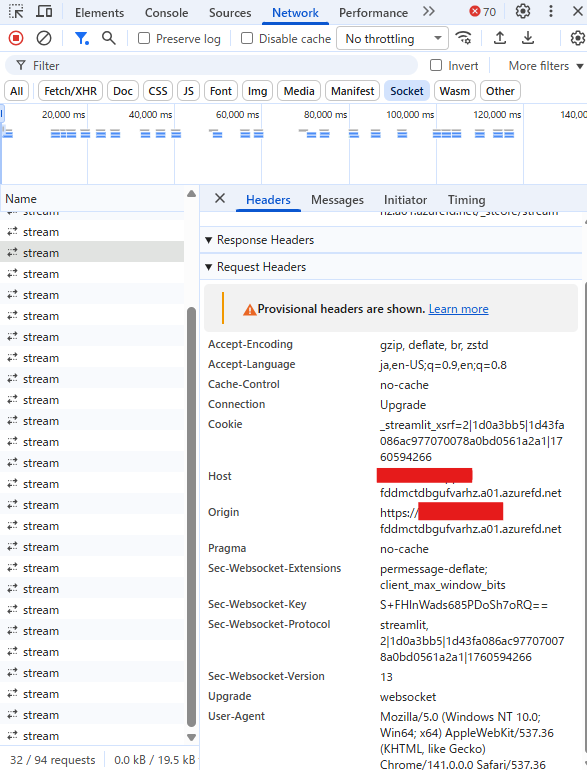Filter by Doc requests
The image size is (587, 770).
(123, 91)
